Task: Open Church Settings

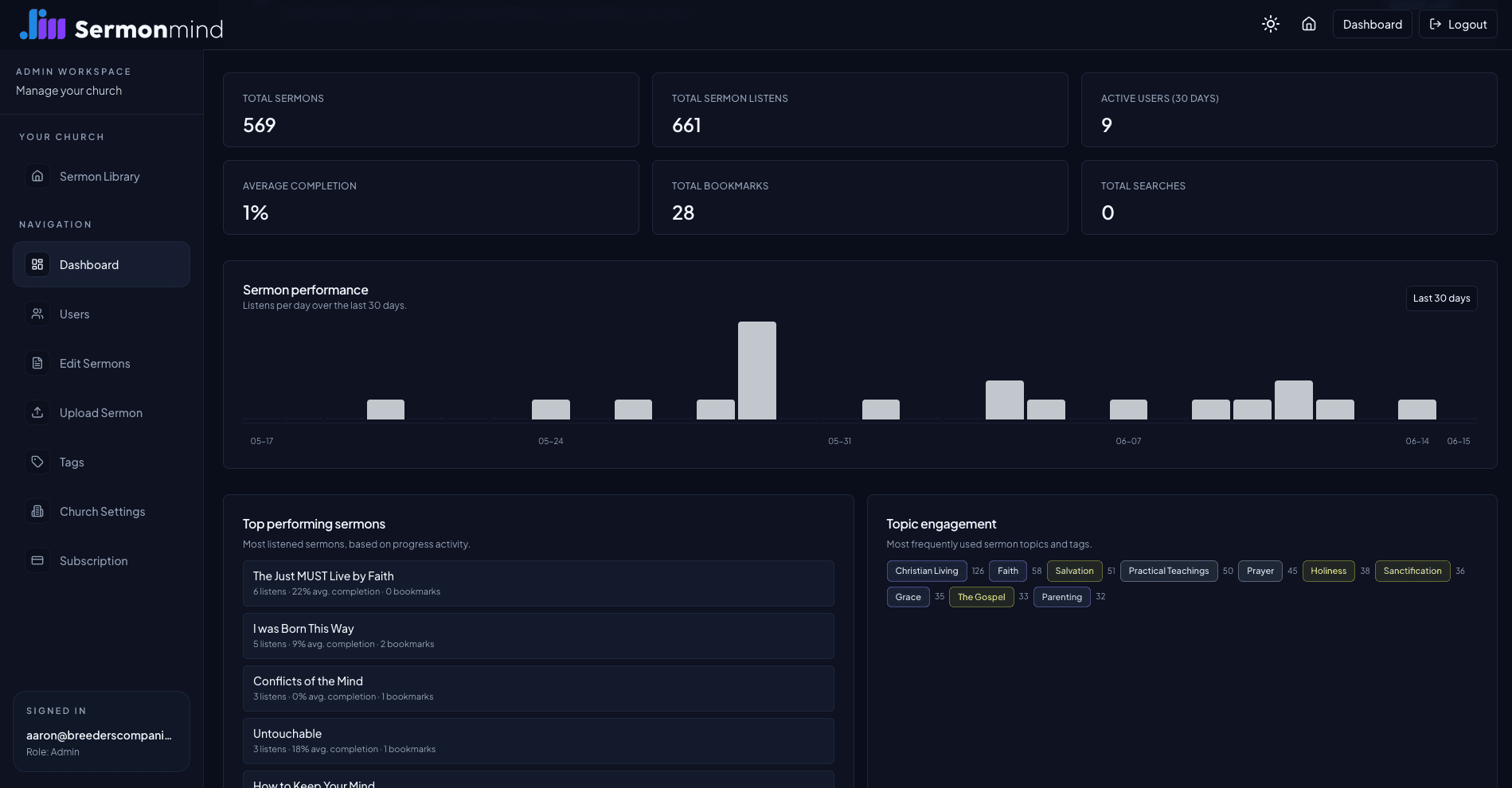Action: coord(101,511)
